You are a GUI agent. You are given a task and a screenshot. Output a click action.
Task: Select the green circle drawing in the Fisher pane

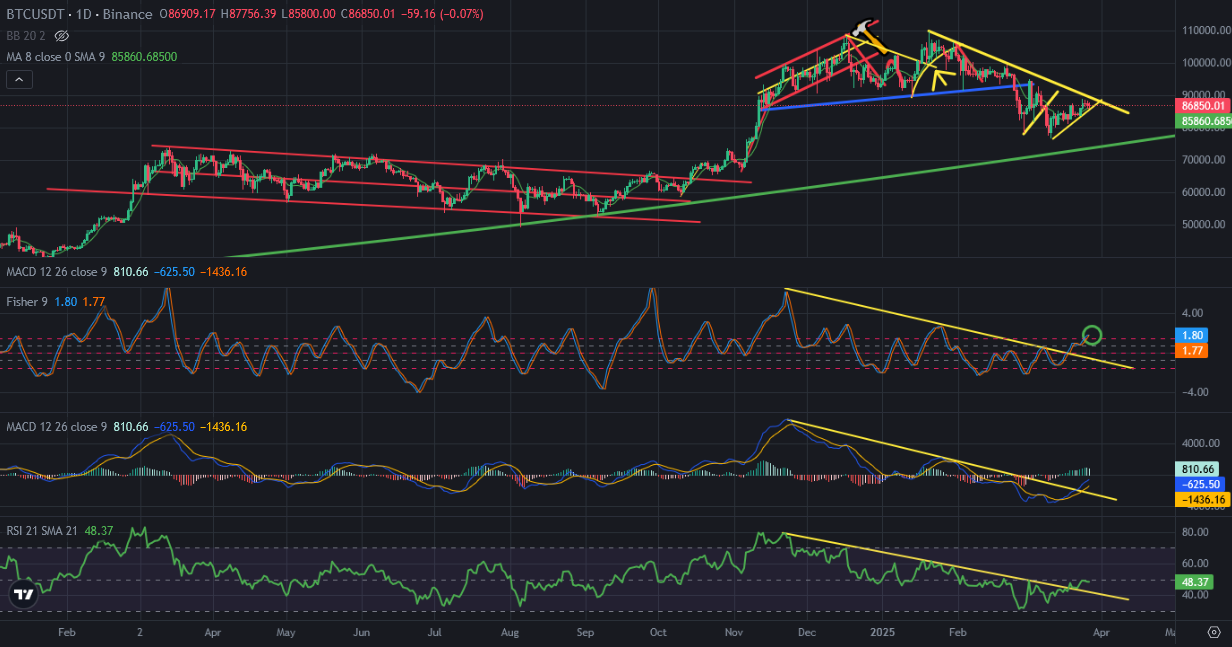[1091, 336]
